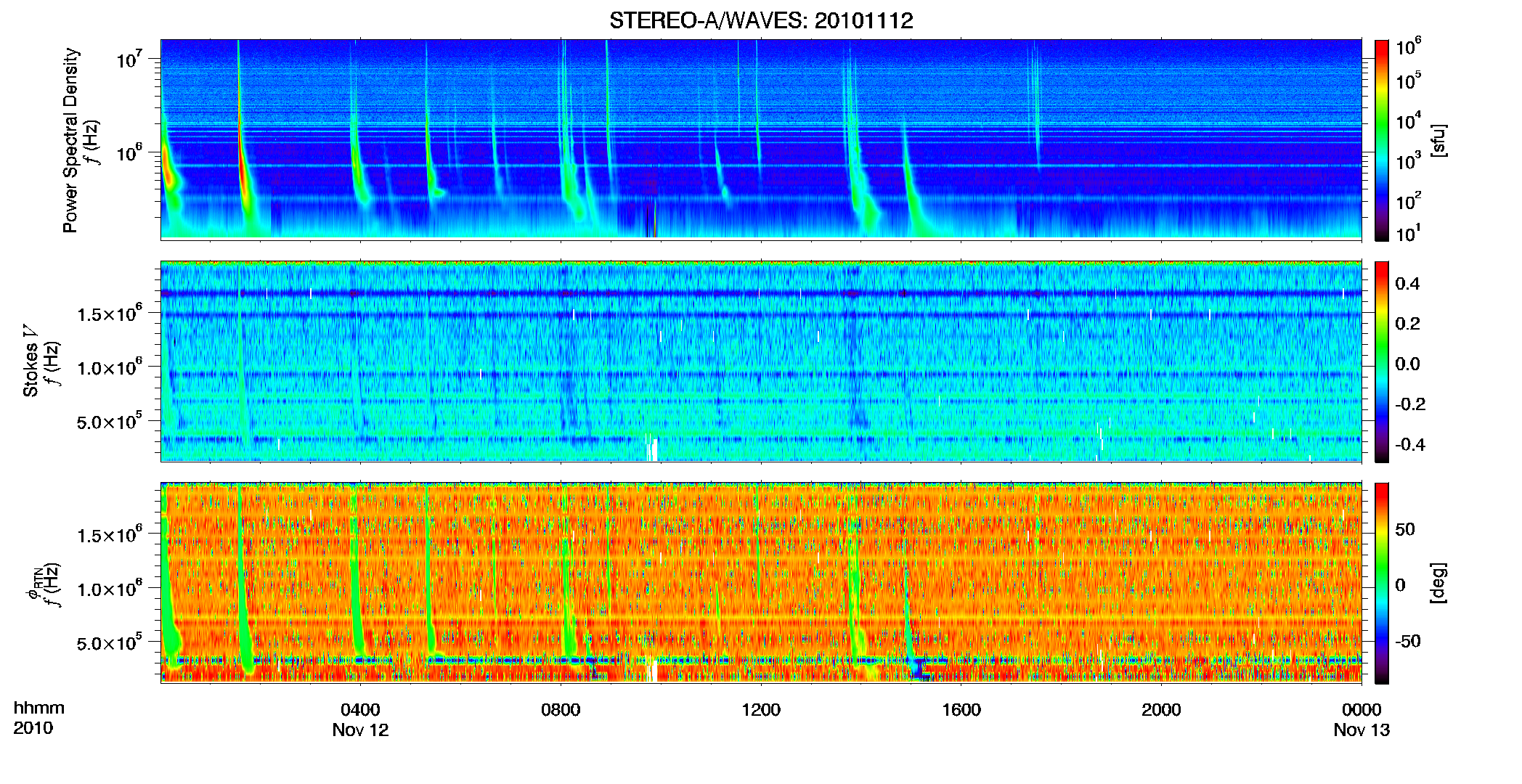
Task: Select the Nov 12 date label
Action: click(360, 730)
